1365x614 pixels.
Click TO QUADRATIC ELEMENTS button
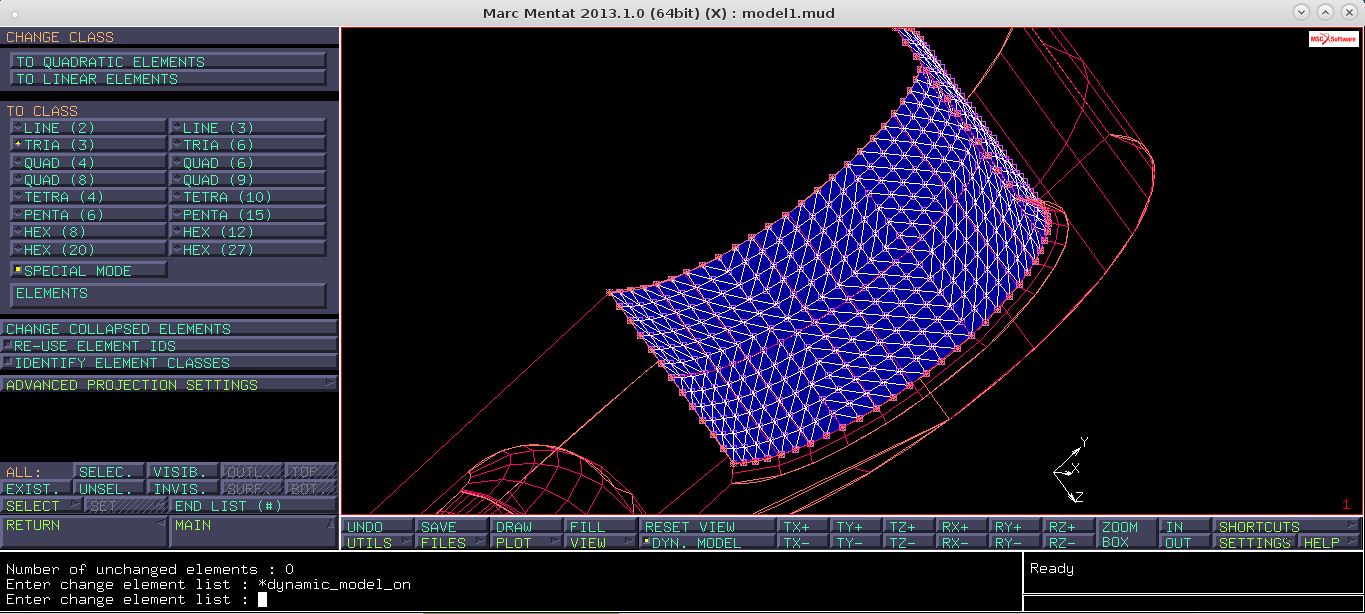coord(168,62)
